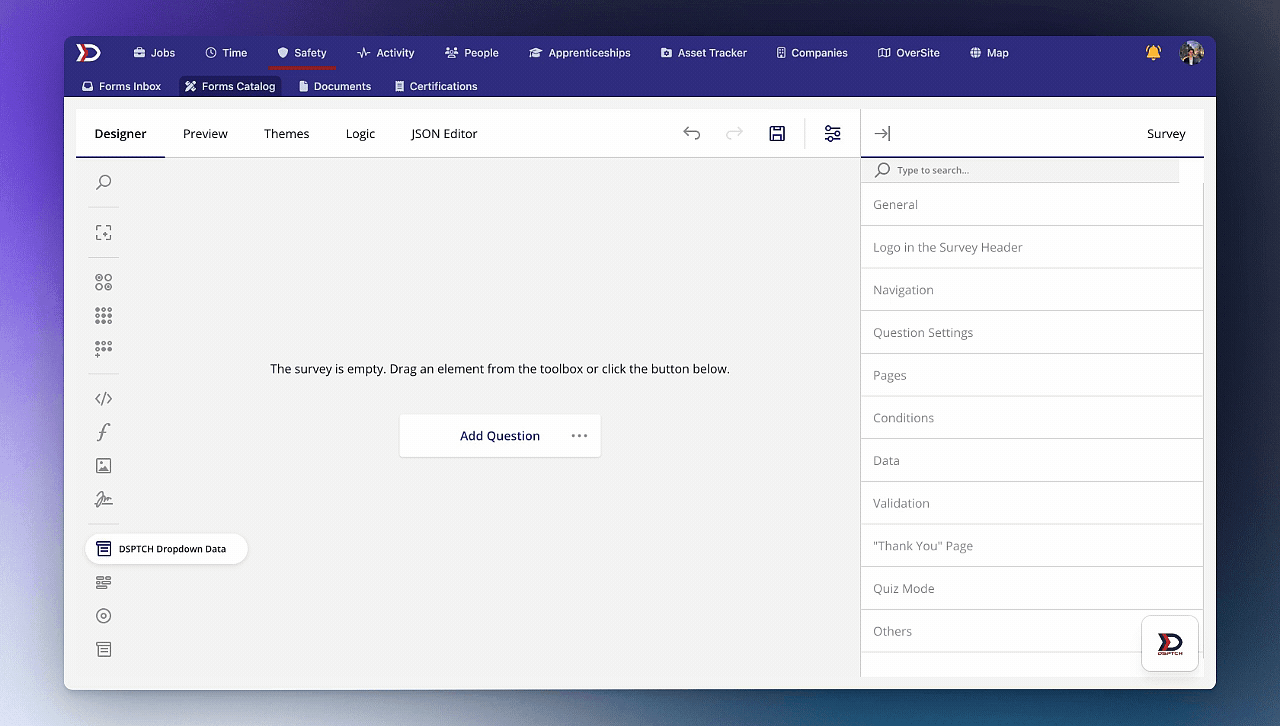Click the Redo arrow icon

pos(734,133)
